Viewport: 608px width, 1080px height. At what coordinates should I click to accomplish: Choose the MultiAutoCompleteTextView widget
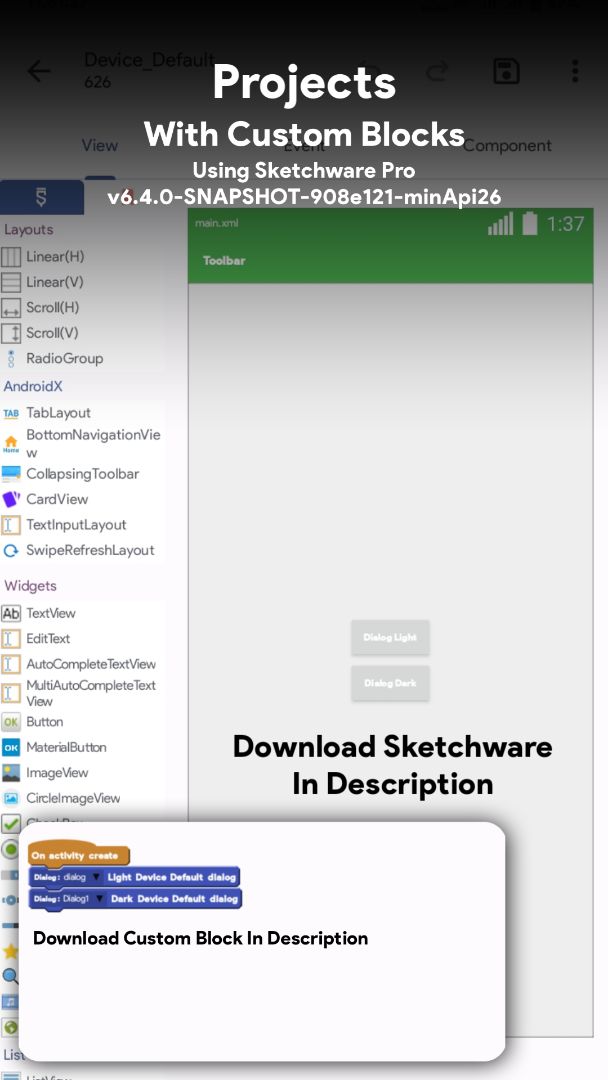82,693
